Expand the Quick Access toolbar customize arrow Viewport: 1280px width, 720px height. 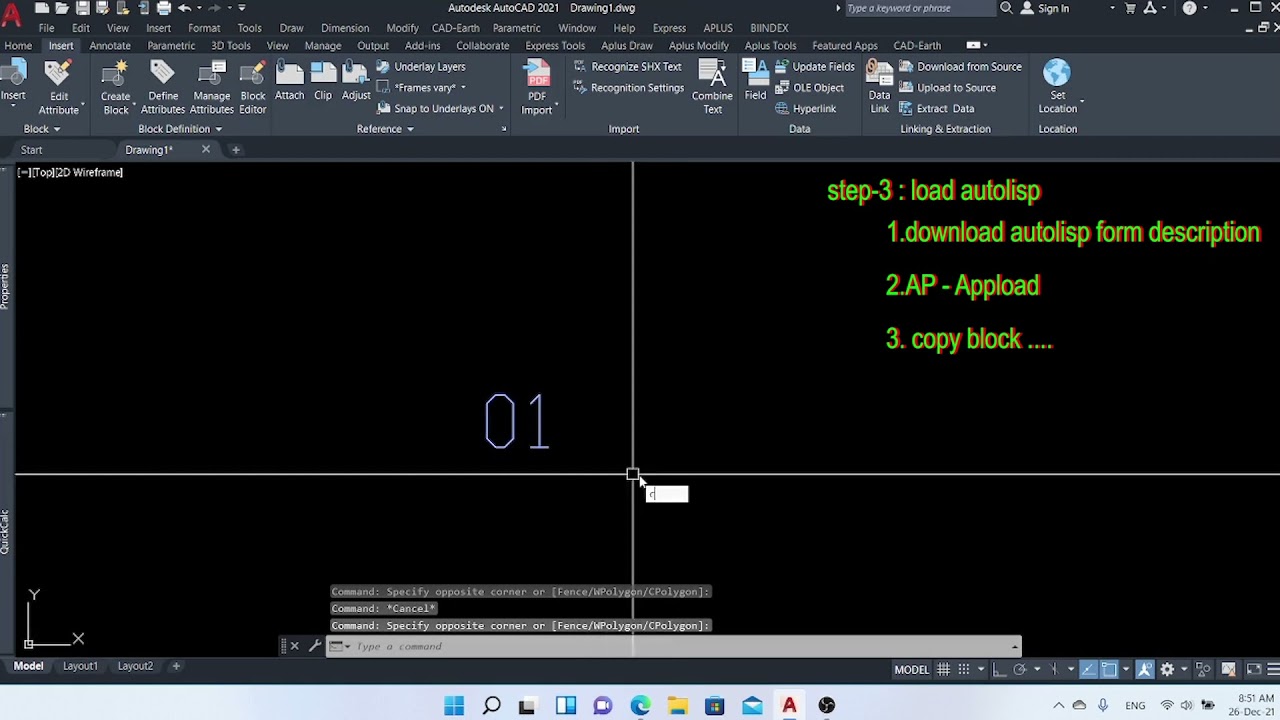(241, 8)
